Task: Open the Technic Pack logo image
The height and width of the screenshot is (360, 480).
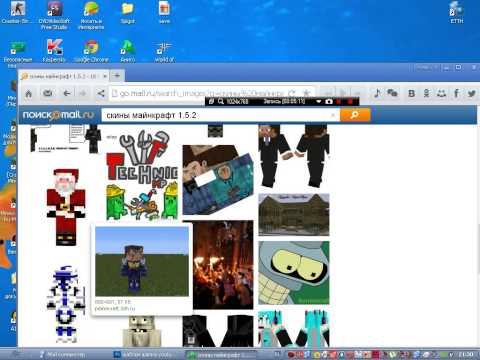Action: pos(142,175)
